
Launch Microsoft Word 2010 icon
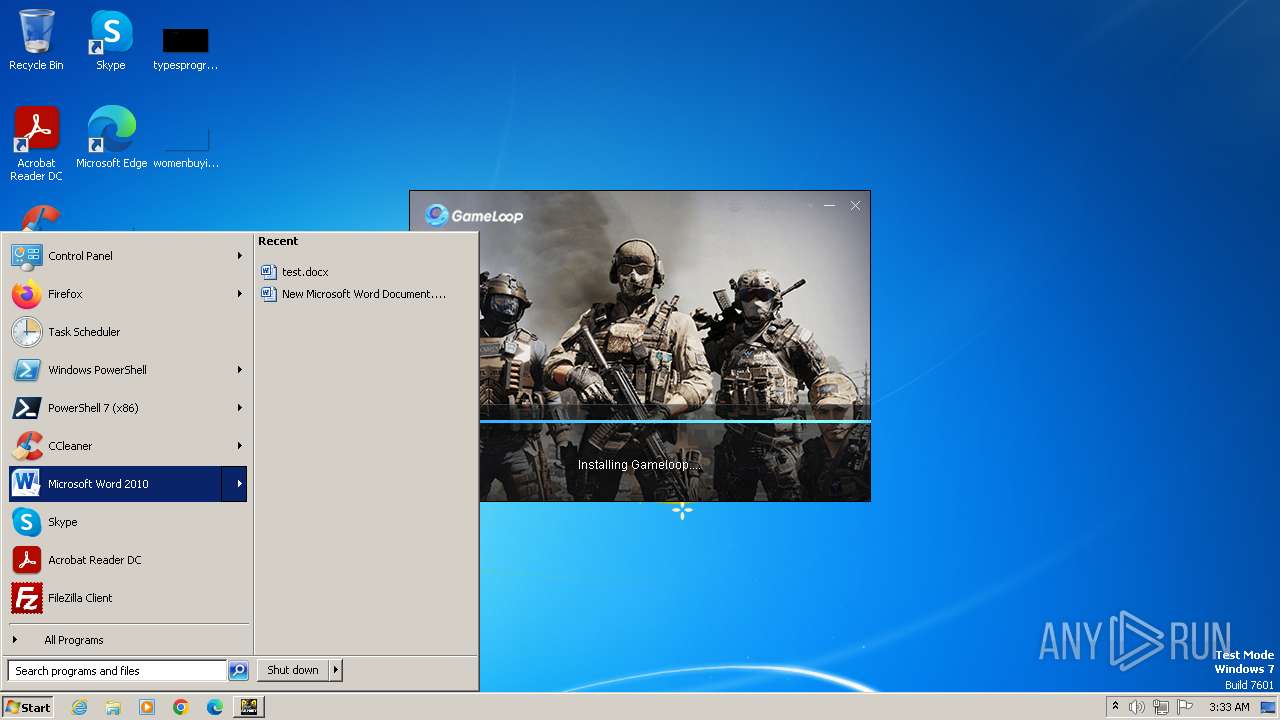point(26,484)
